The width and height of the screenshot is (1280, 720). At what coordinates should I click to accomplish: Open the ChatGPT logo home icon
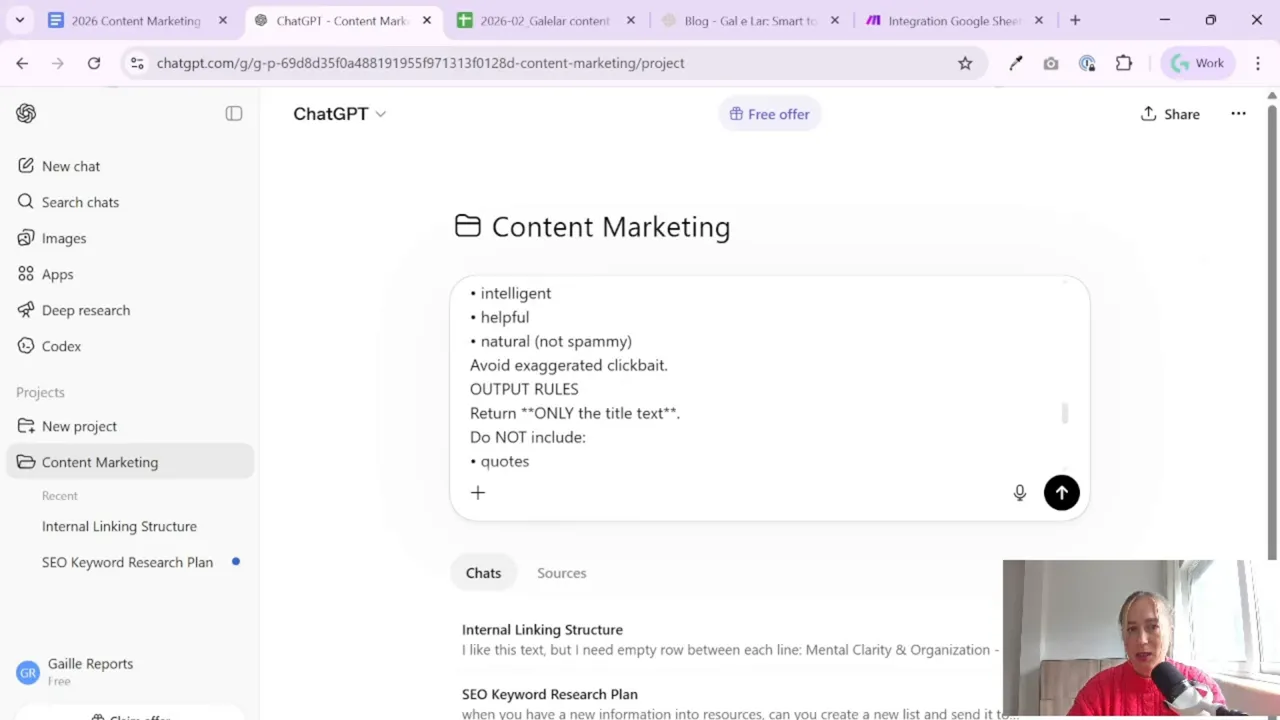coord(26,114)
